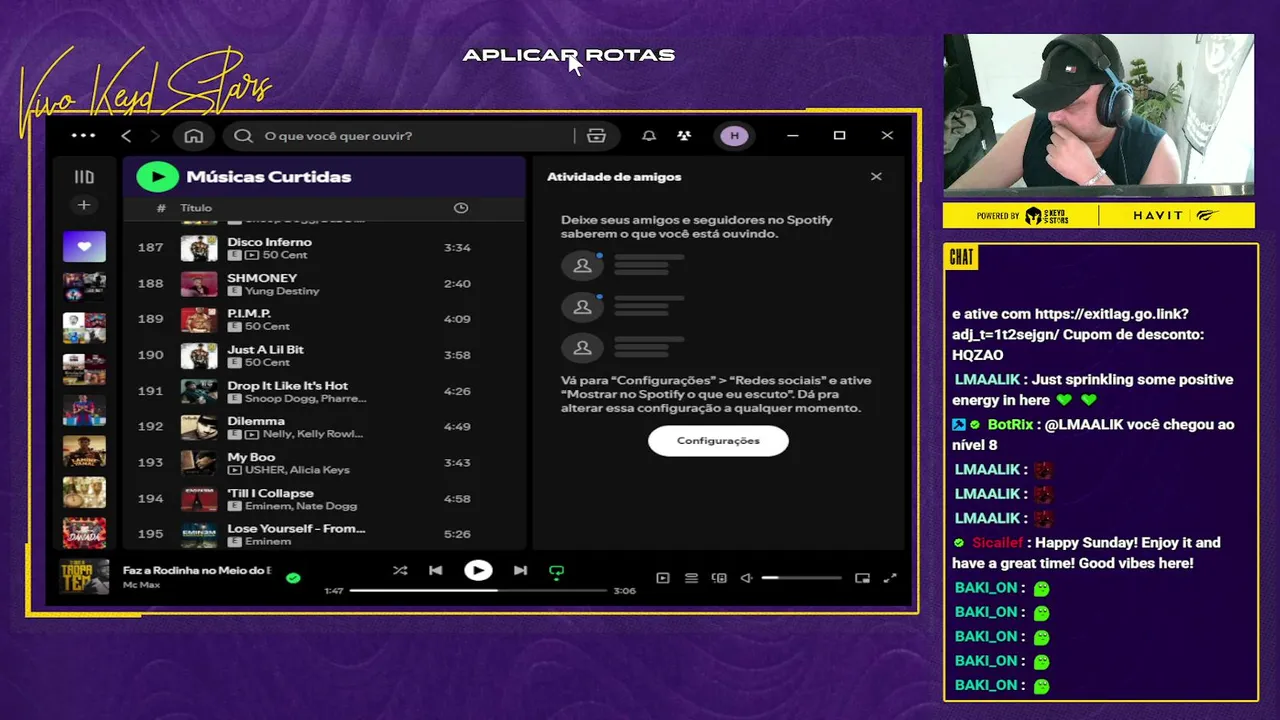Go back with the left arrow
The image size is (1280, 720).
click(126, 136)
